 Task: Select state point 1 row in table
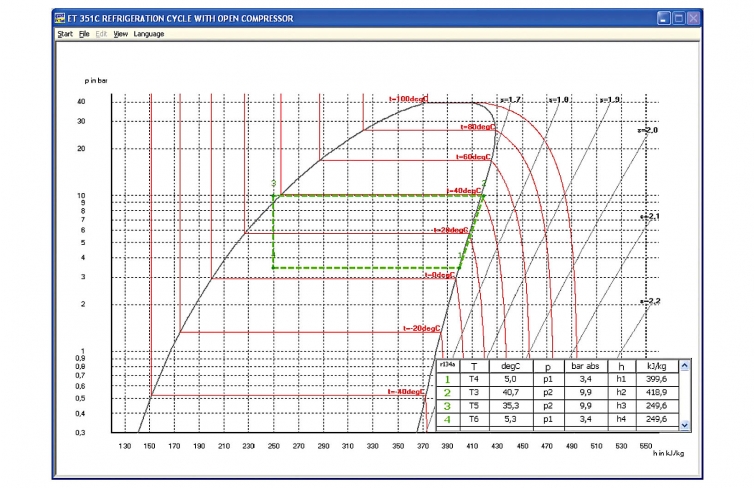448,380
